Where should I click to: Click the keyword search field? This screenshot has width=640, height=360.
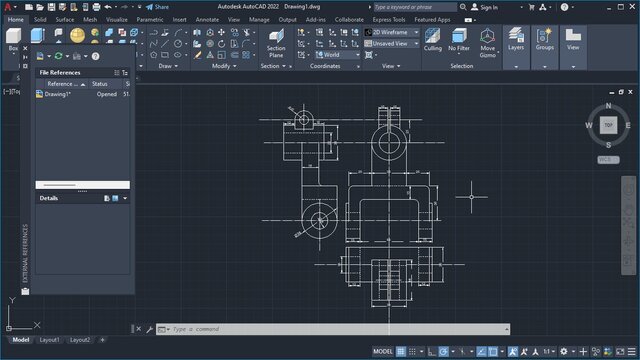[x=415, y=7]
